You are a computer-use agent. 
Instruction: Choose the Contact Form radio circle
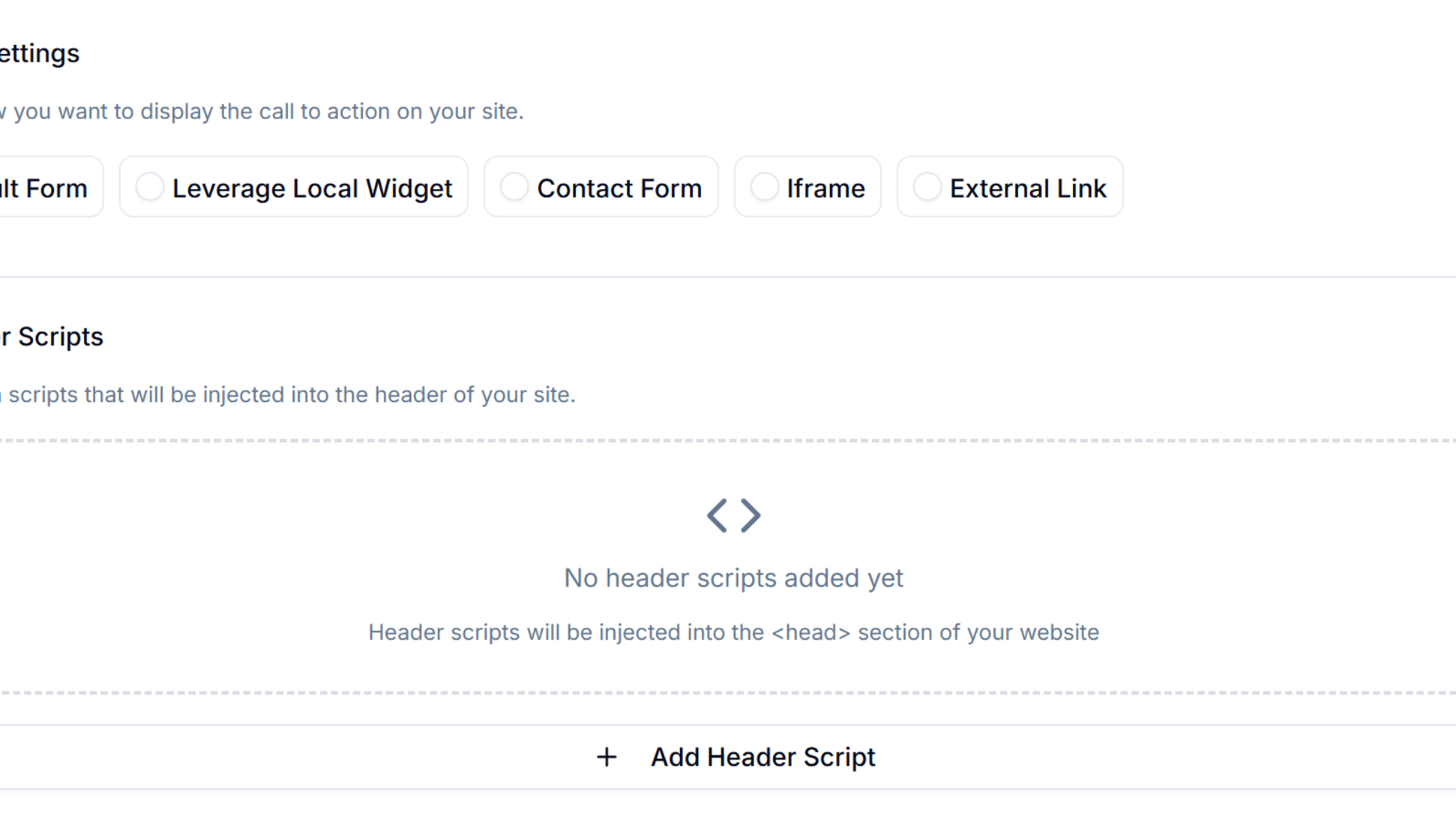coord(514,187)
